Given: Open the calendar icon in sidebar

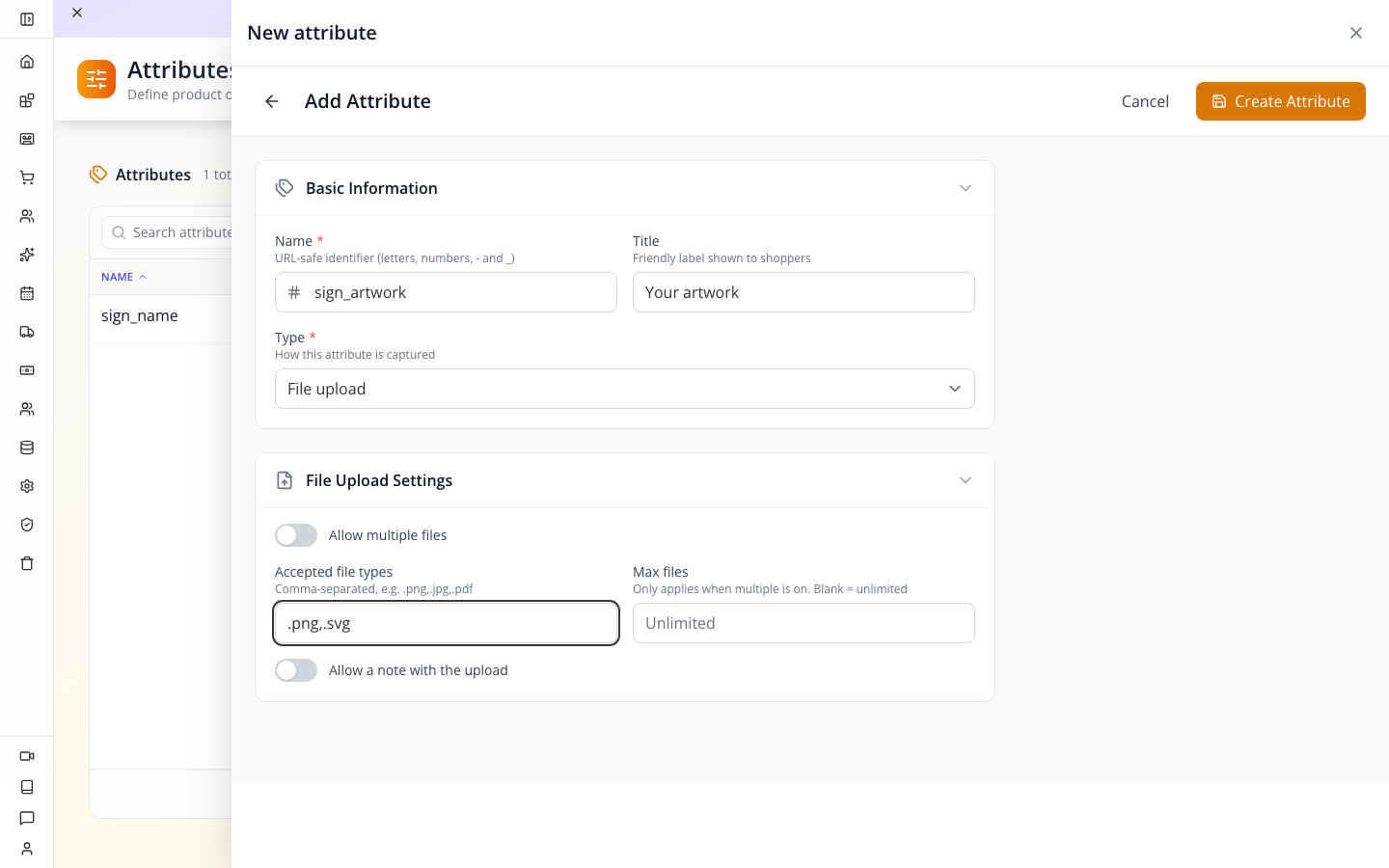Looking at the screenshot, I should [x=27, y=293].
